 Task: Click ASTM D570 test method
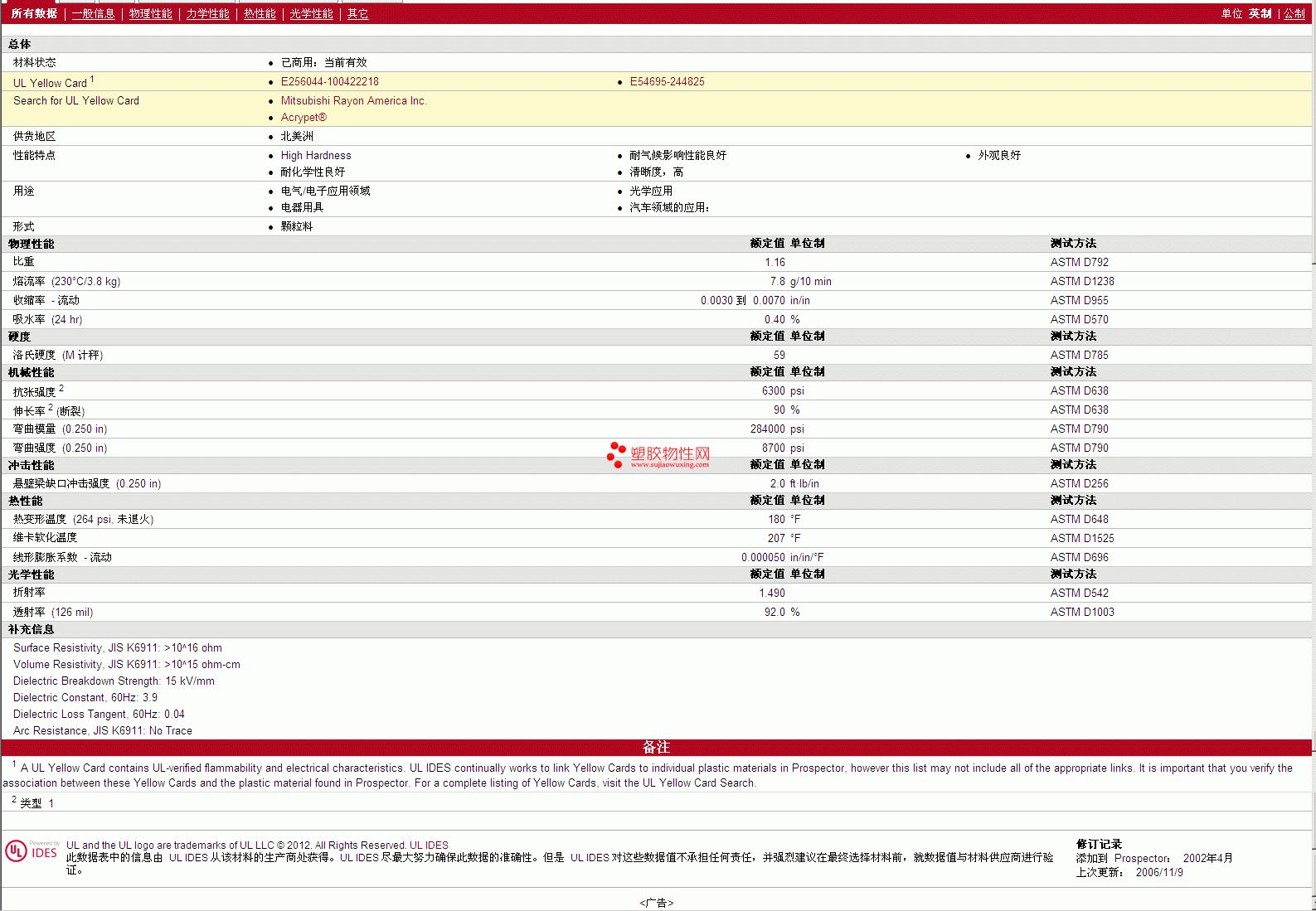1080,320
